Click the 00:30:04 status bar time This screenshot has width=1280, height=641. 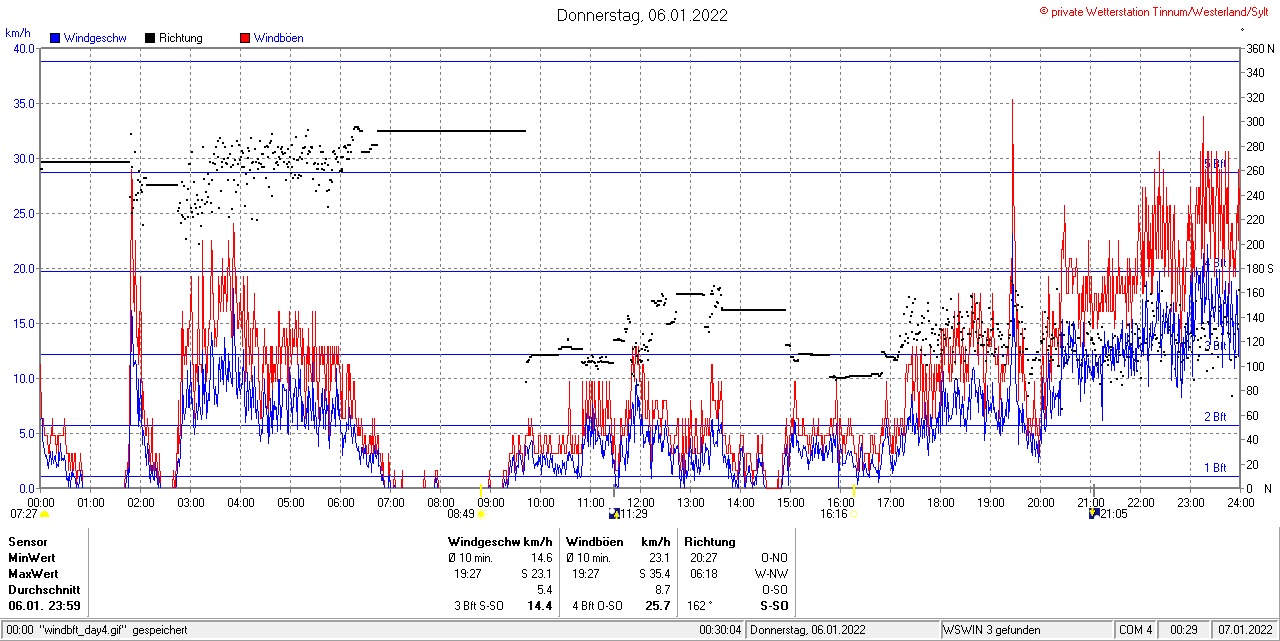coord(721,630)
